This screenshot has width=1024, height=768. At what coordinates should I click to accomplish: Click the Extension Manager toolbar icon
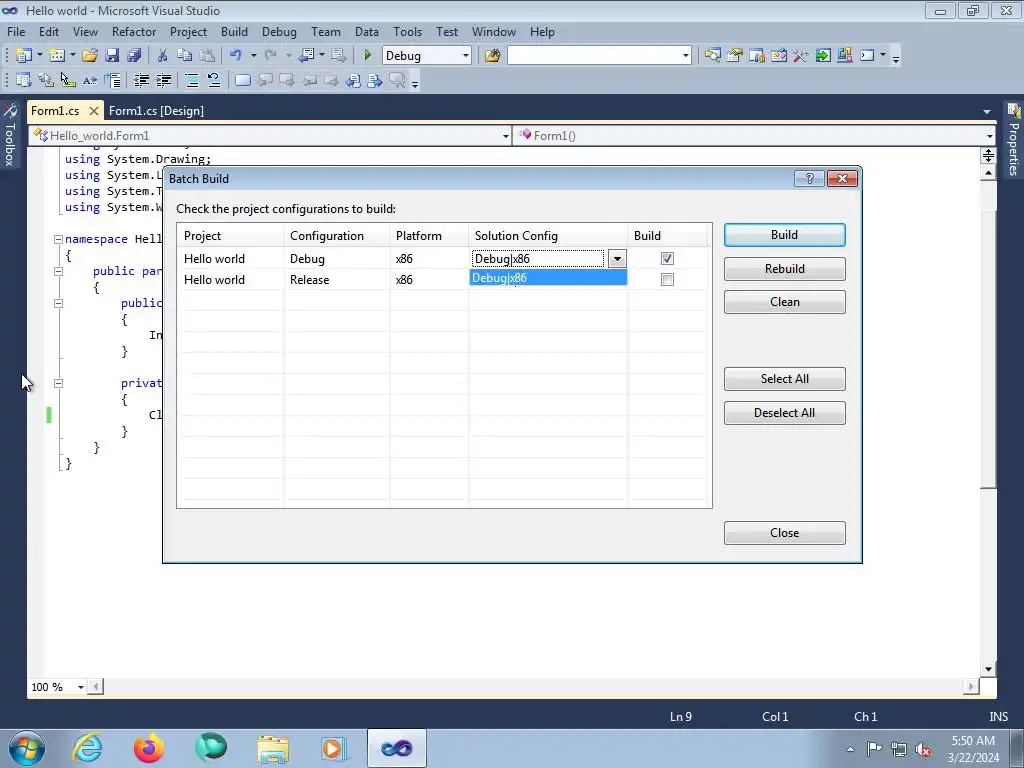point(844,56)
